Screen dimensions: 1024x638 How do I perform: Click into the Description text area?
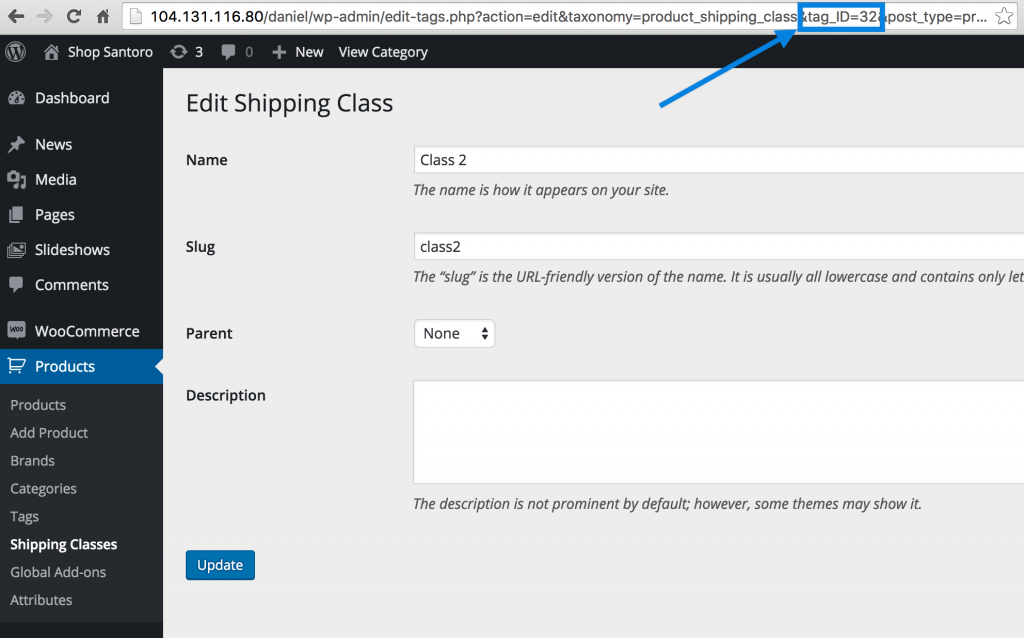click(x=718, y=432)
